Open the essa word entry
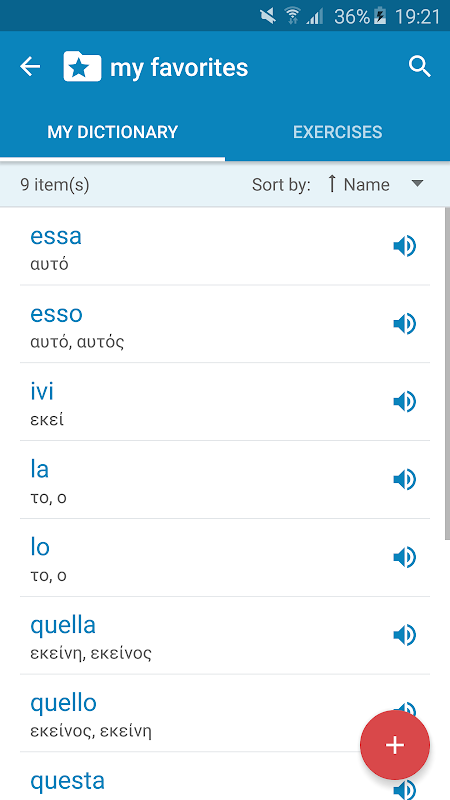The image size is (450, 800). coord(224,246)
